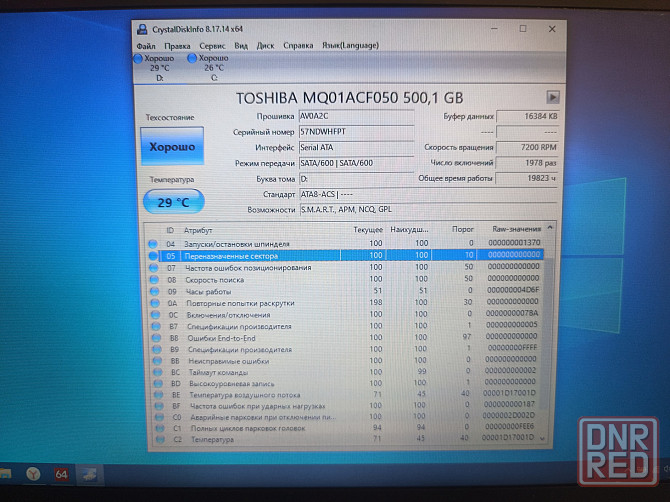
Task: Click status circle icon of row B7
Action: tap(156, 326)
